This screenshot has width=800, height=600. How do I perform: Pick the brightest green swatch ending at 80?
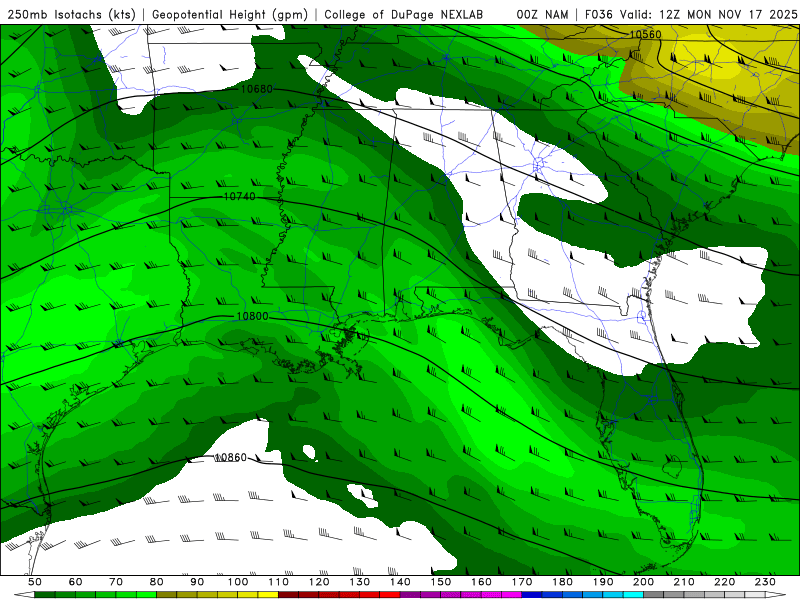tap(146, 595)
